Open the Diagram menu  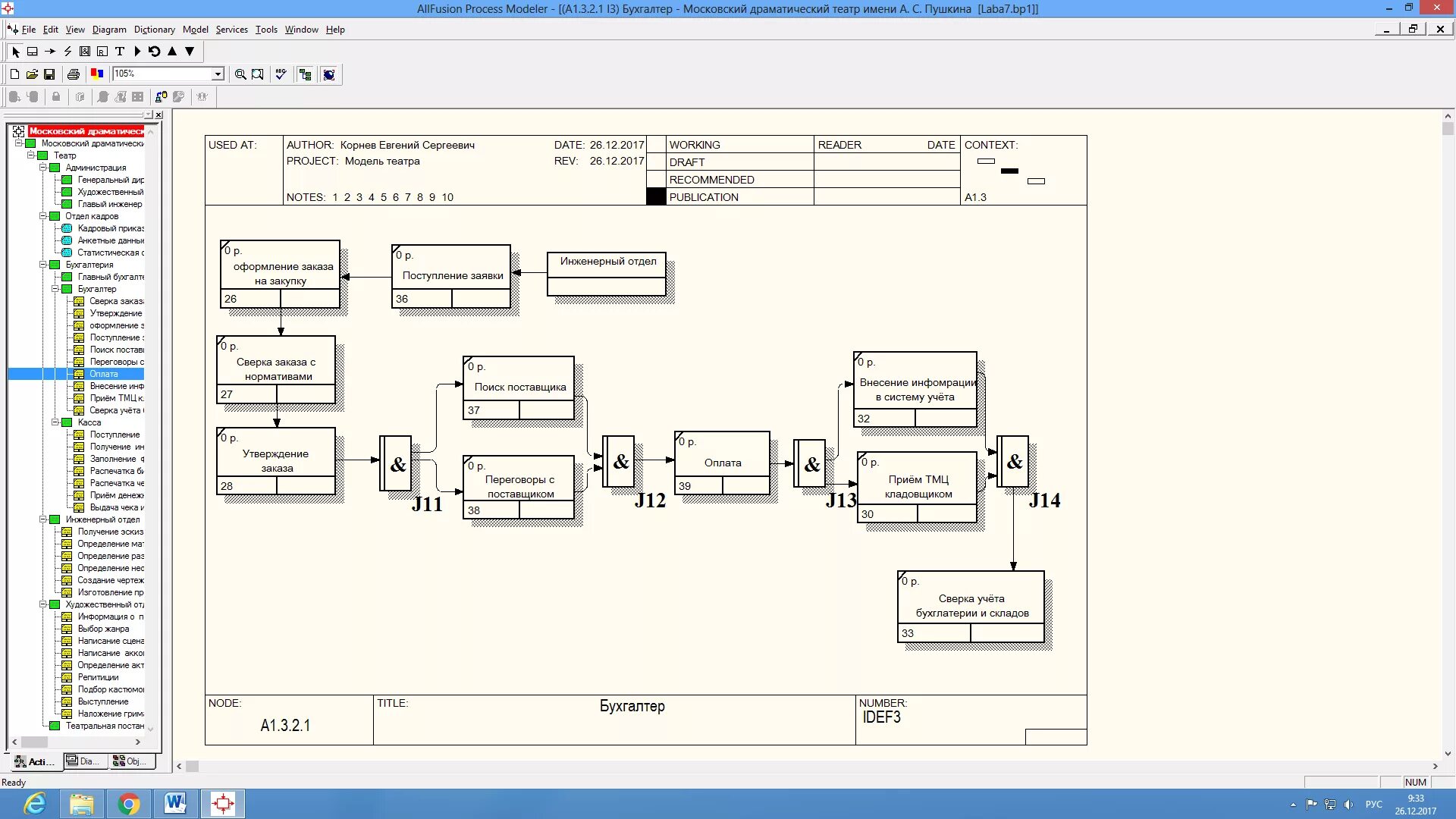pyautogui.click(x=109, y=30)
